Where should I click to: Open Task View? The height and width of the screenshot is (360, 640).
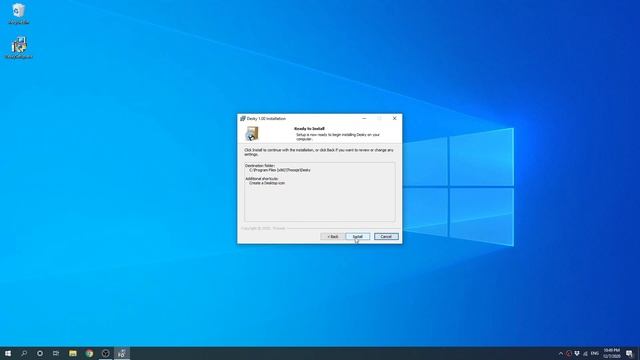56,353
